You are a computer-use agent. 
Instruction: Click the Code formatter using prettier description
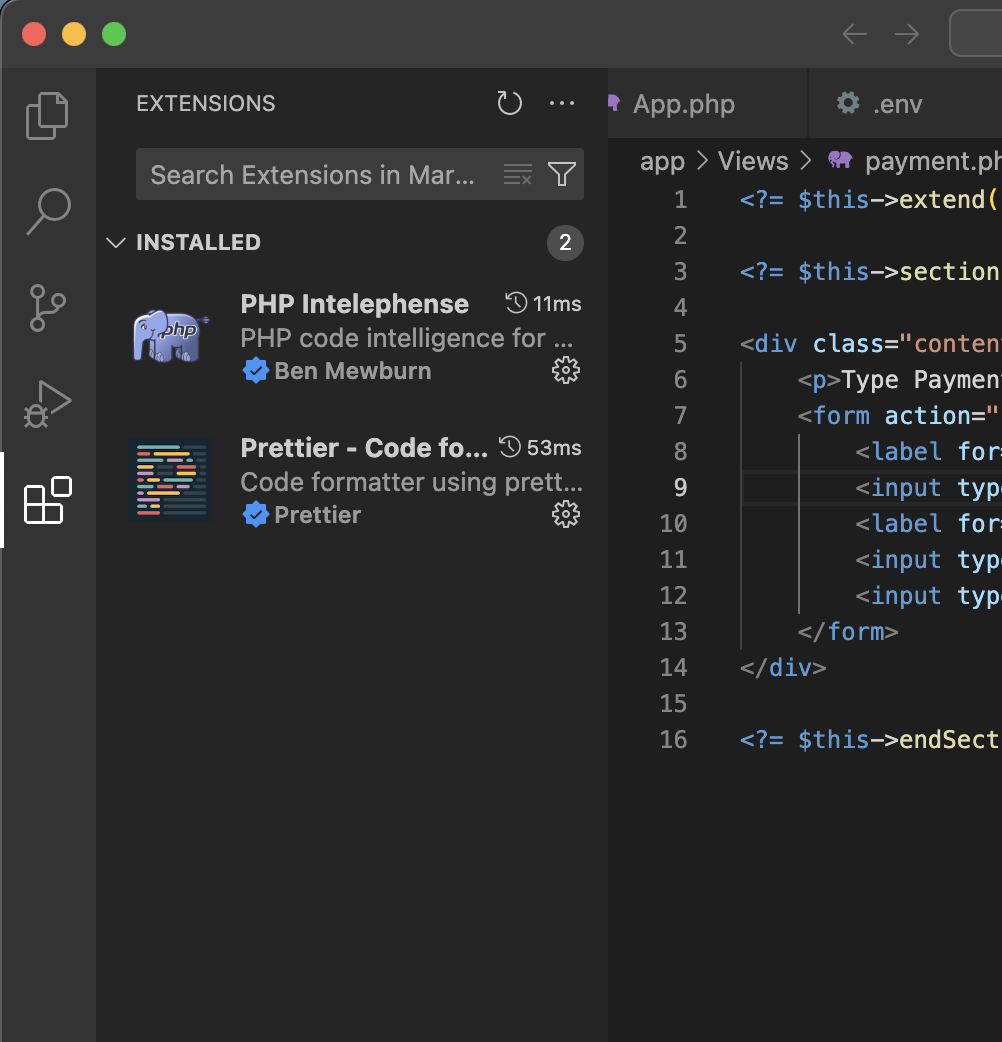(x=411, y=482)
